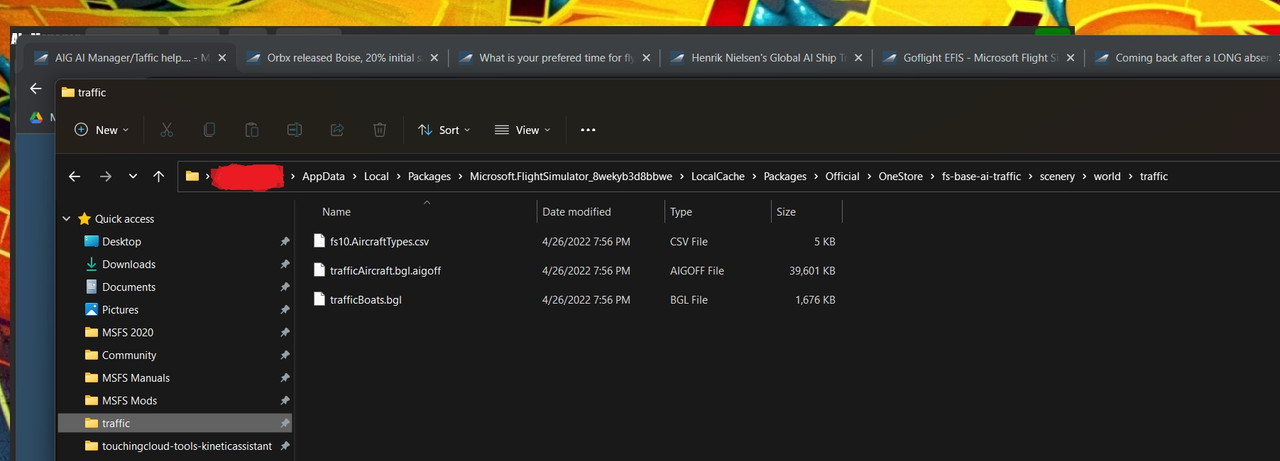Select file trafficAircraft.bgl.aigoff

pyautogui.click(x=385, y=270)
